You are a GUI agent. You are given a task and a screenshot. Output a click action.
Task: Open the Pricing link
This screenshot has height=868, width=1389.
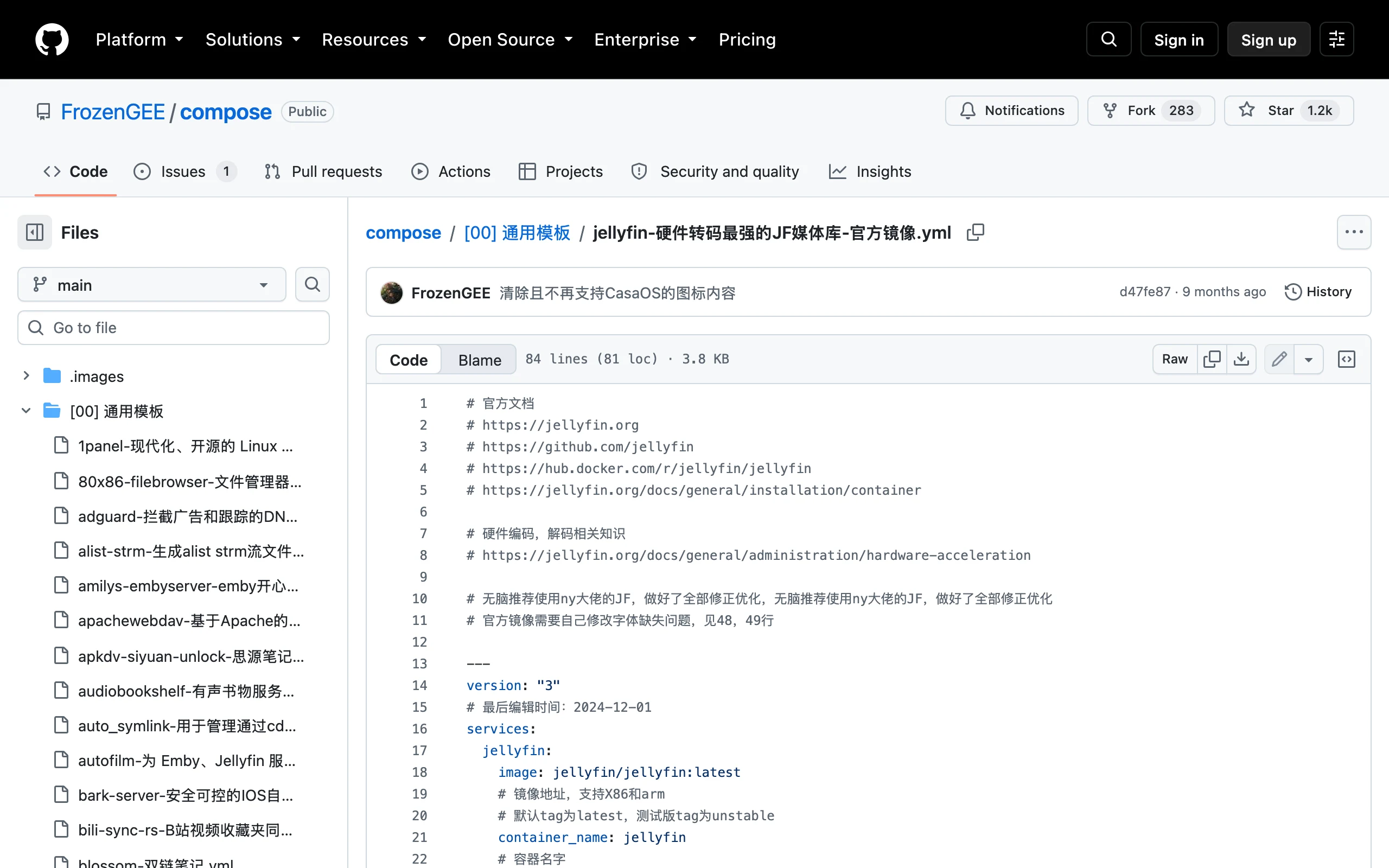[x=747, y=39]
